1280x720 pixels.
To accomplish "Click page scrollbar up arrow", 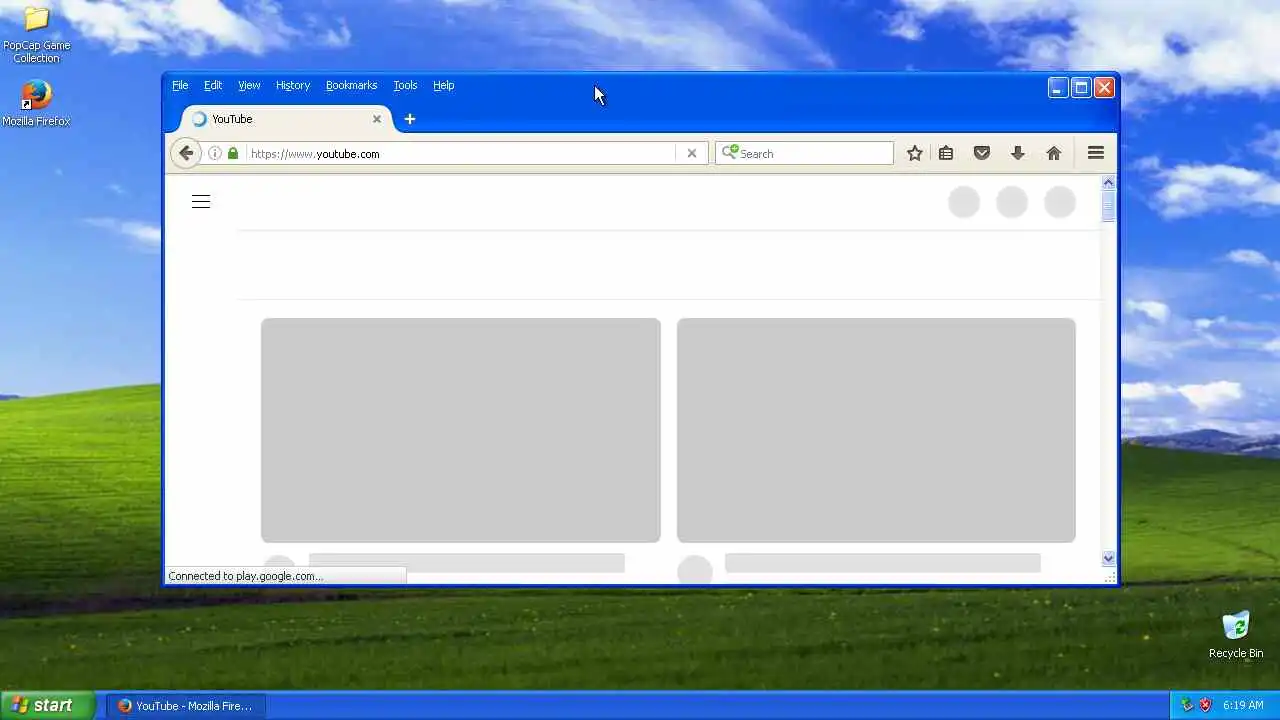I will point(1108,182).
